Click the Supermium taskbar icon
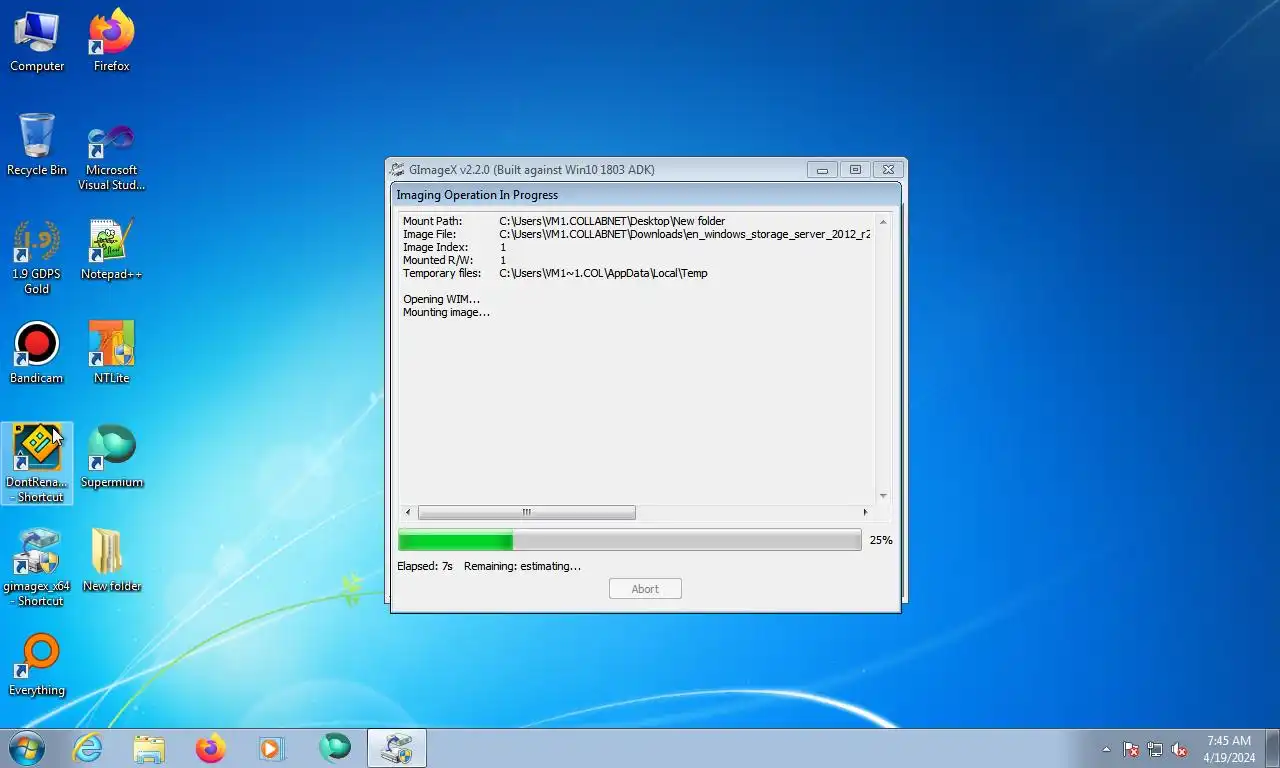The width and height of the screenshot is (1280, 768). pyautogui.click(x=334, y=748)
